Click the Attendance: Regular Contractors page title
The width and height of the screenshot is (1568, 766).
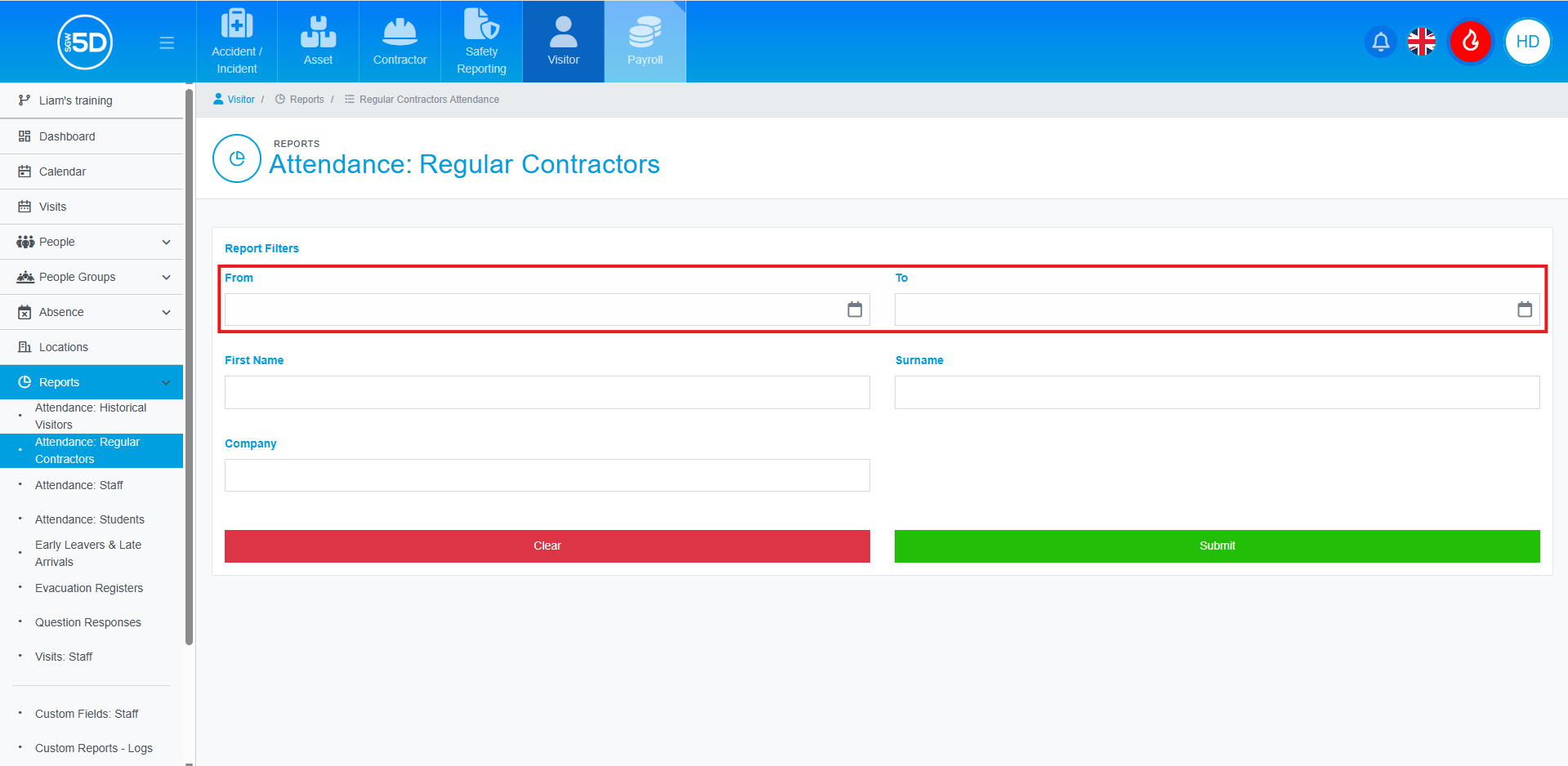[x=464, y=164]
